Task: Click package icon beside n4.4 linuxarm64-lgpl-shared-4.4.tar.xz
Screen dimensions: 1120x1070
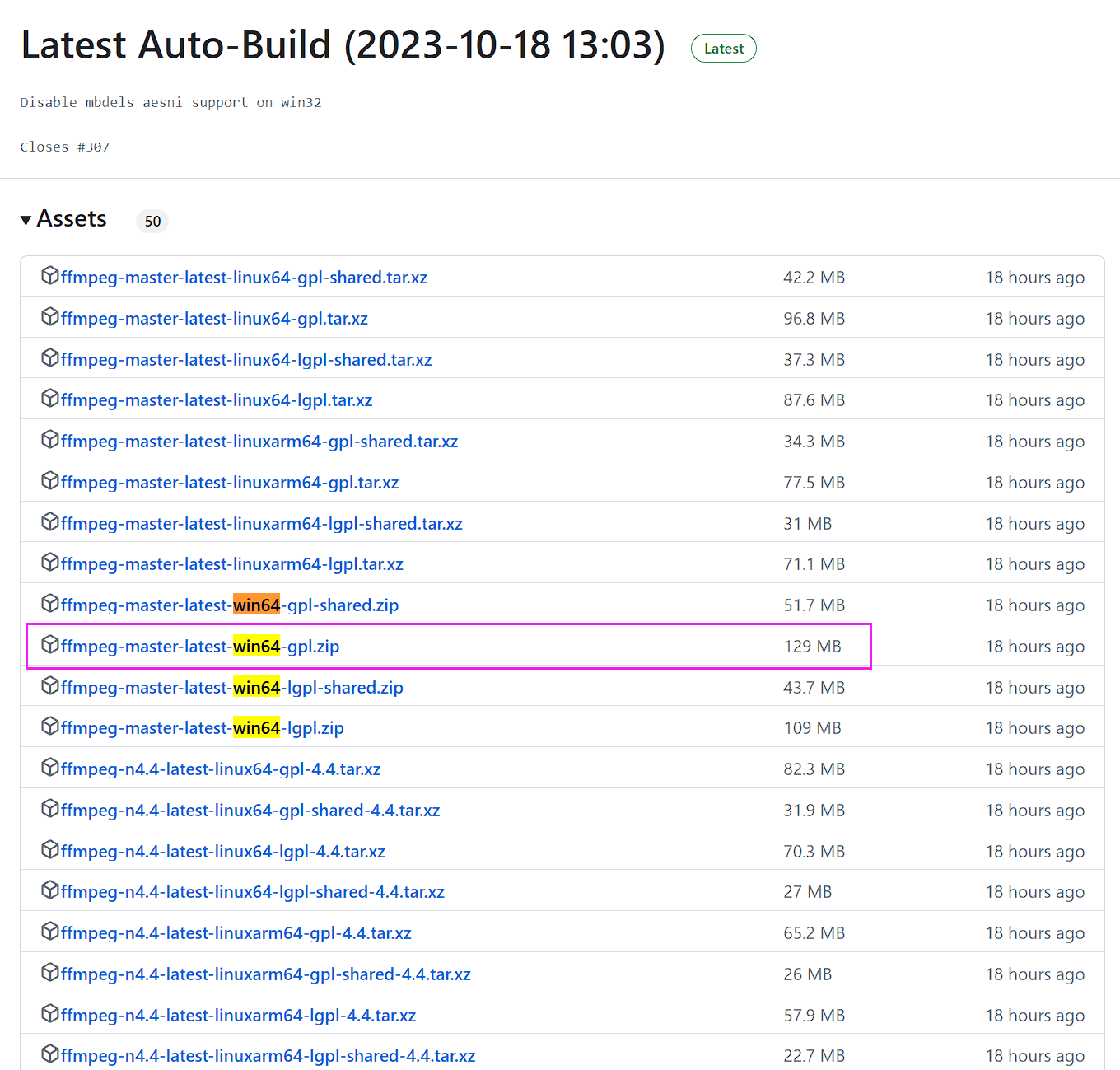Action: pyautogui.click(x=50, y=1054)
